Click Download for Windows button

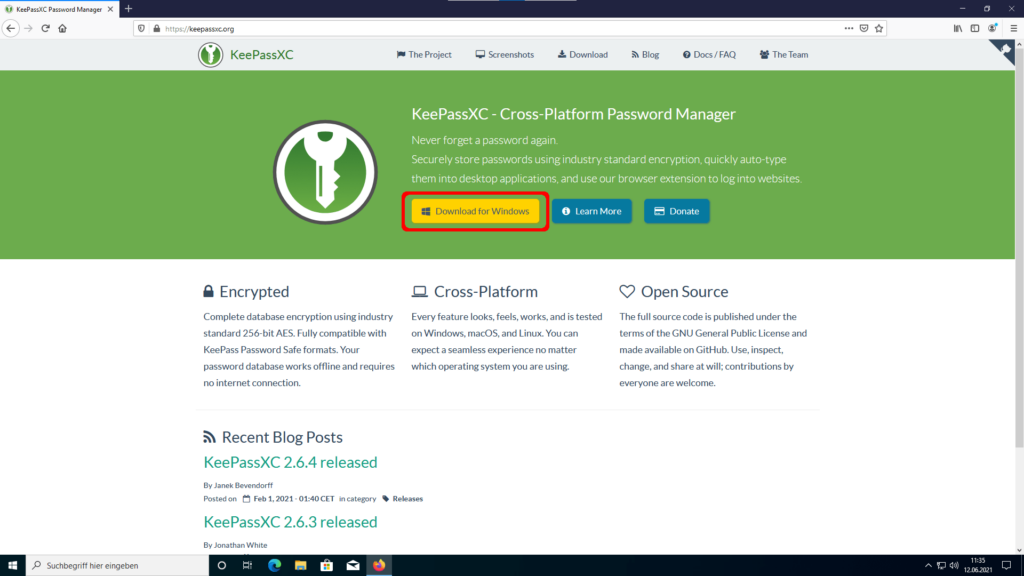pyautogui.click(x=475, y=211)
